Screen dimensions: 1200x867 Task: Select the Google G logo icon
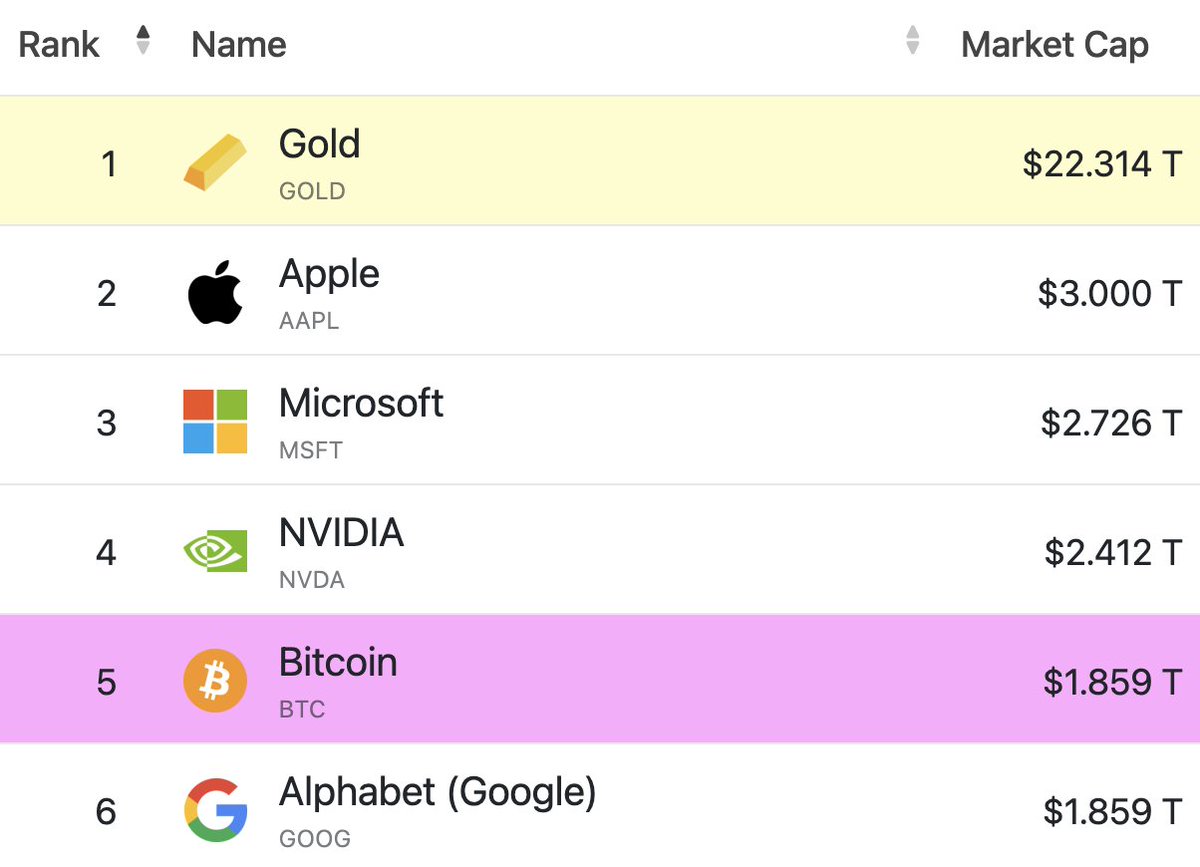coord(213,810)
